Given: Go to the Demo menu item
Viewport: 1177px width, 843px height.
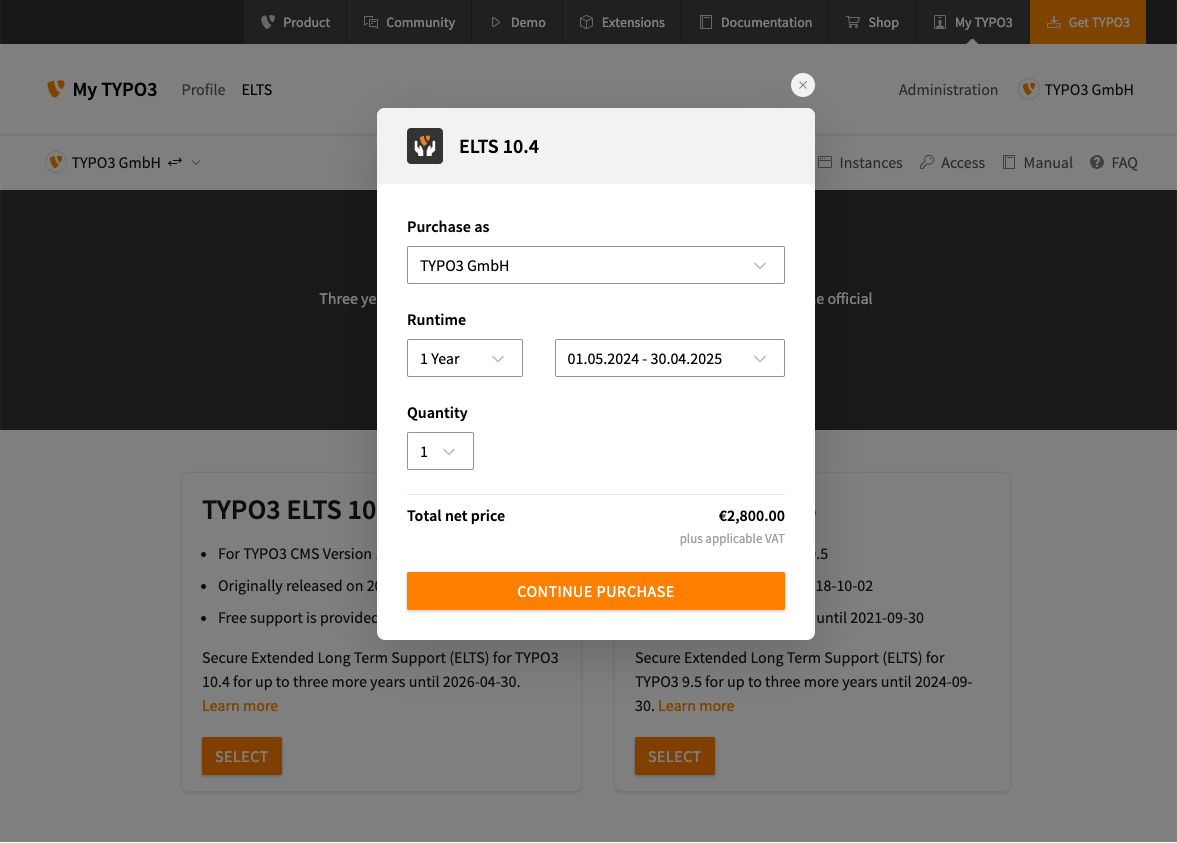Looking at the screenshot, I should tap(517, 23).
